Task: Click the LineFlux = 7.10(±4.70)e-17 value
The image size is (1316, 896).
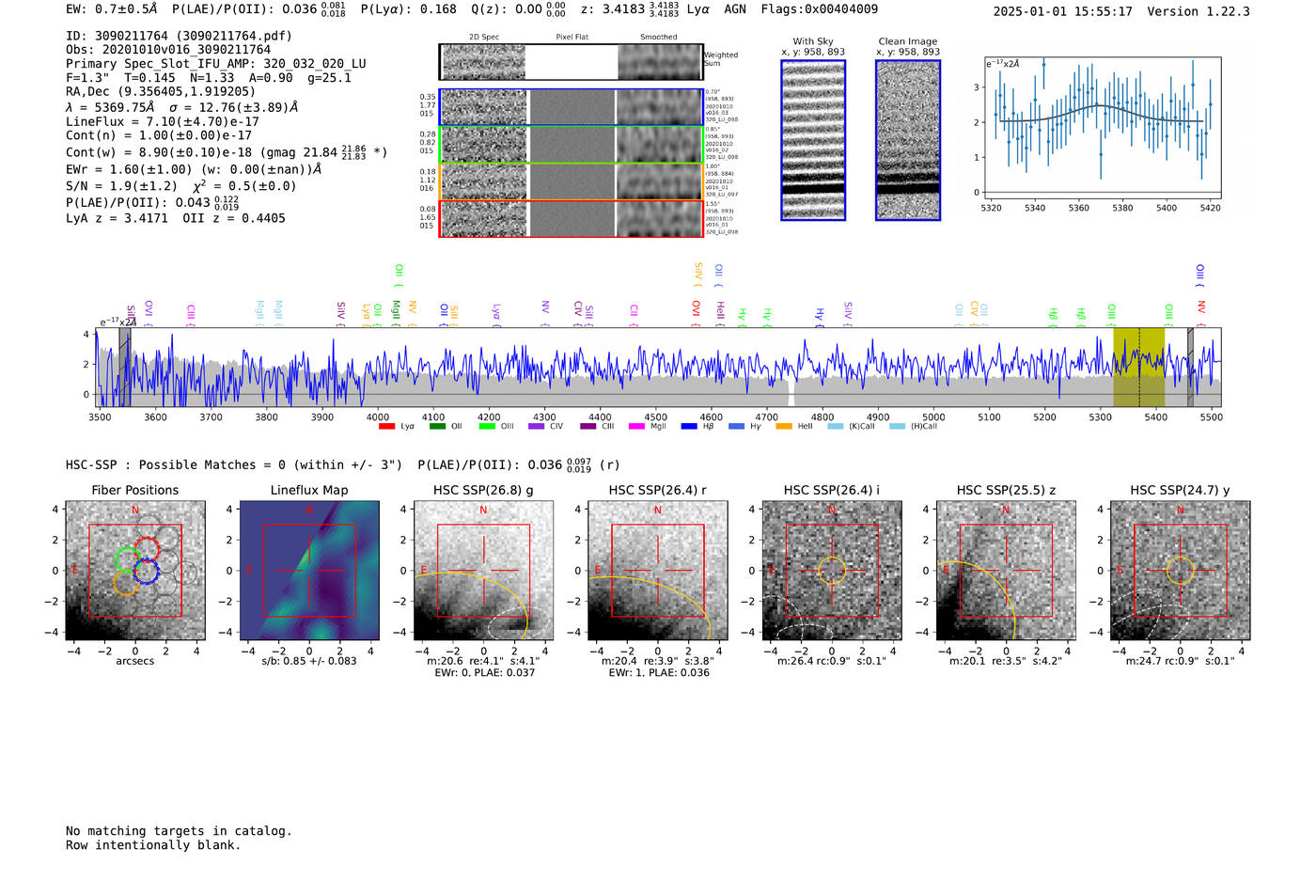Action: (x=163, y=121)
